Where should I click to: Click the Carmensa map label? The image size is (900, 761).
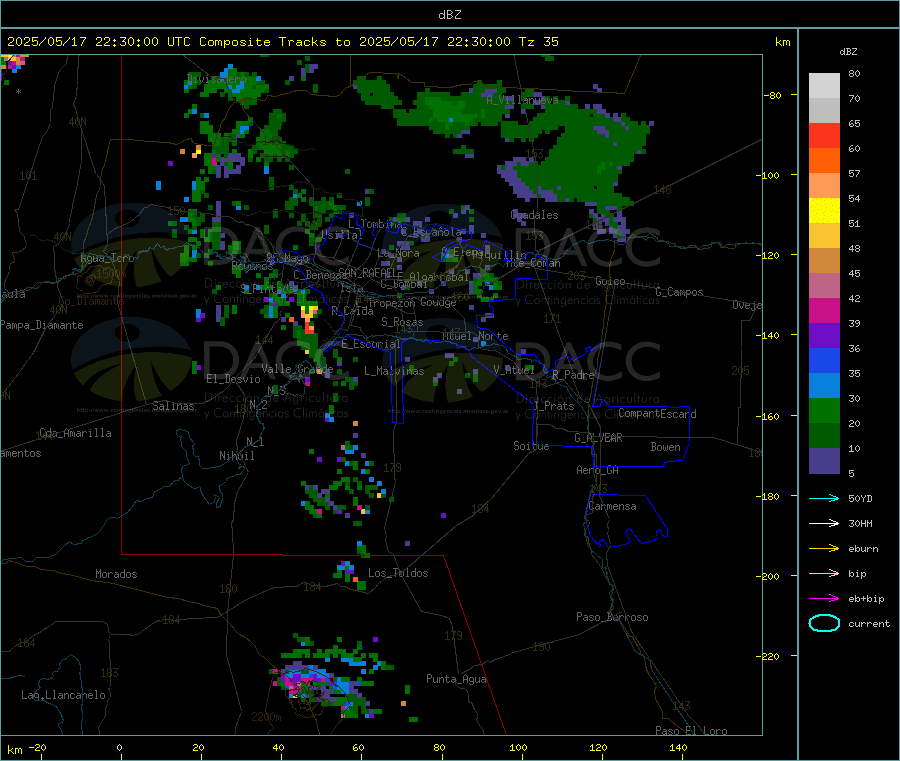click(612, 506)
